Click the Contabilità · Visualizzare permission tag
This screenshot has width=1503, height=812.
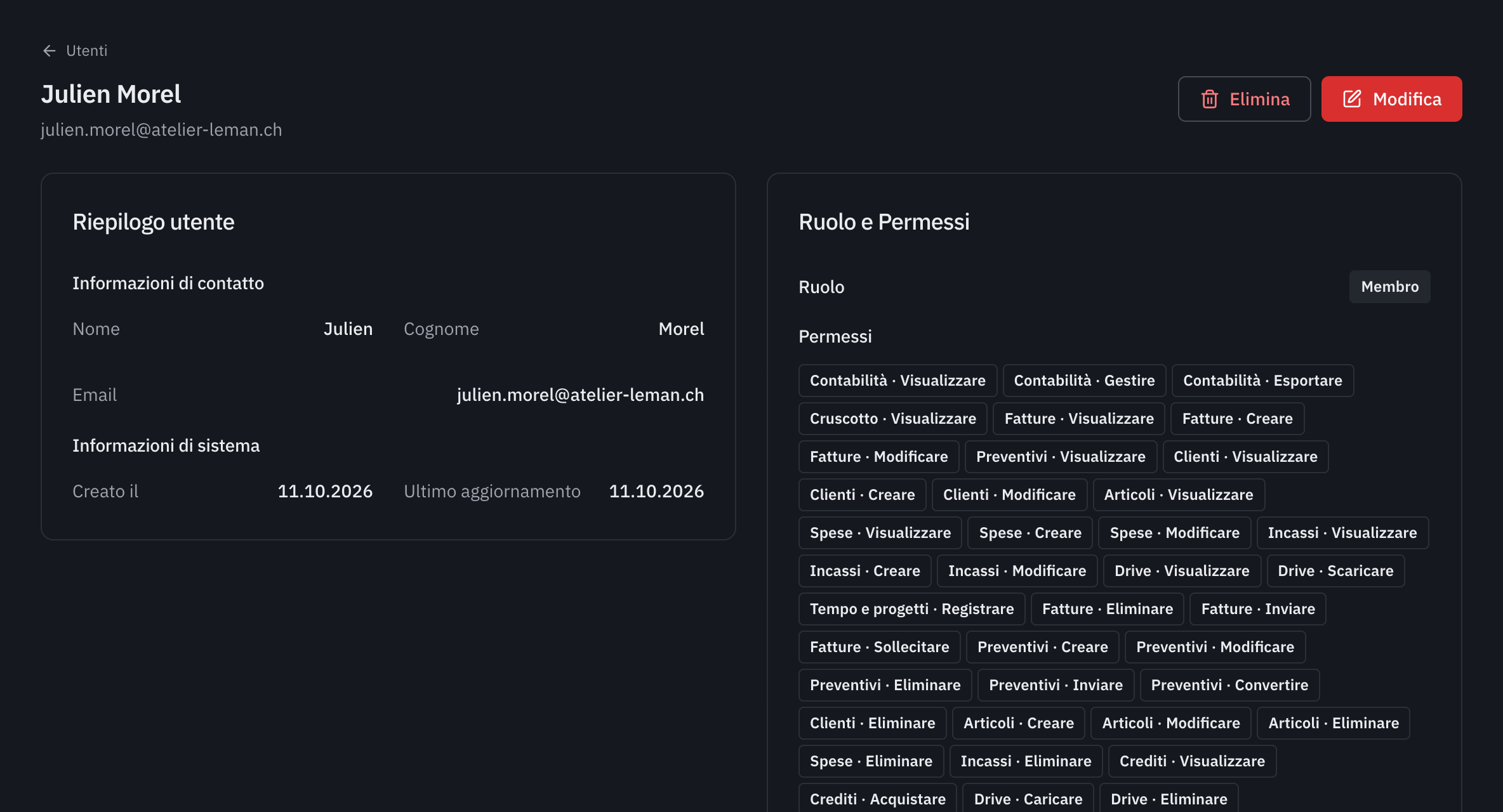(897, 381)
